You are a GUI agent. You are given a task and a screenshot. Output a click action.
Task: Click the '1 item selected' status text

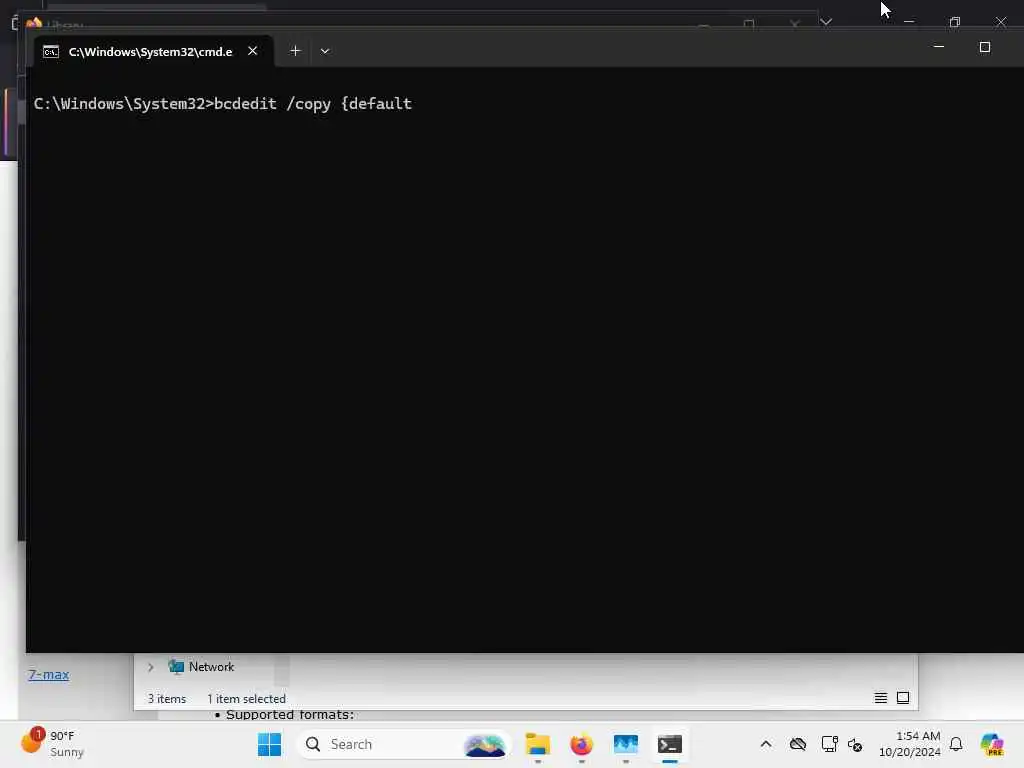[246, 699]
